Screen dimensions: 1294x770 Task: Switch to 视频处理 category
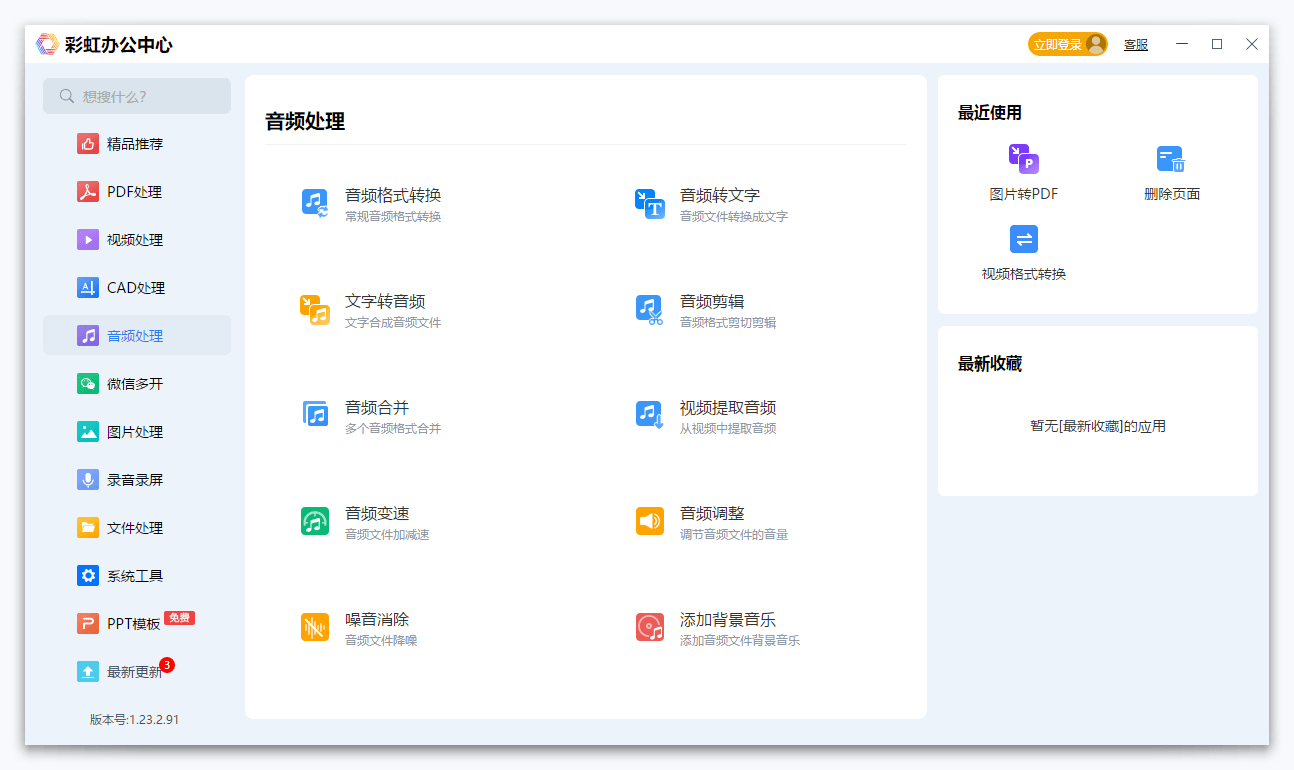(137, 240)
